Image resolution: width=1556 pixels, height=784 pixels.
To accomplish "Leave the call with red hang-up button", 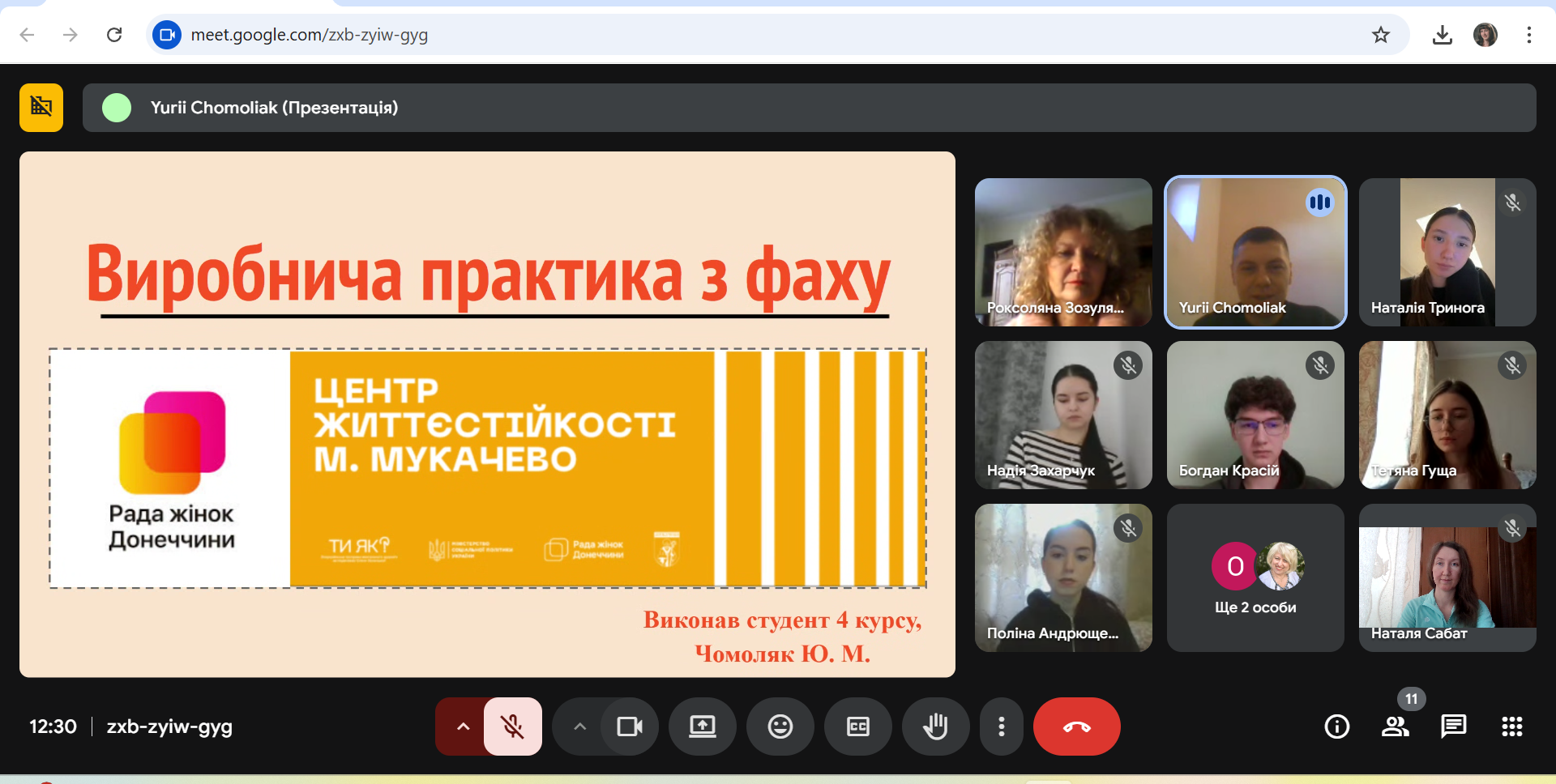I will click(1076, 726).
